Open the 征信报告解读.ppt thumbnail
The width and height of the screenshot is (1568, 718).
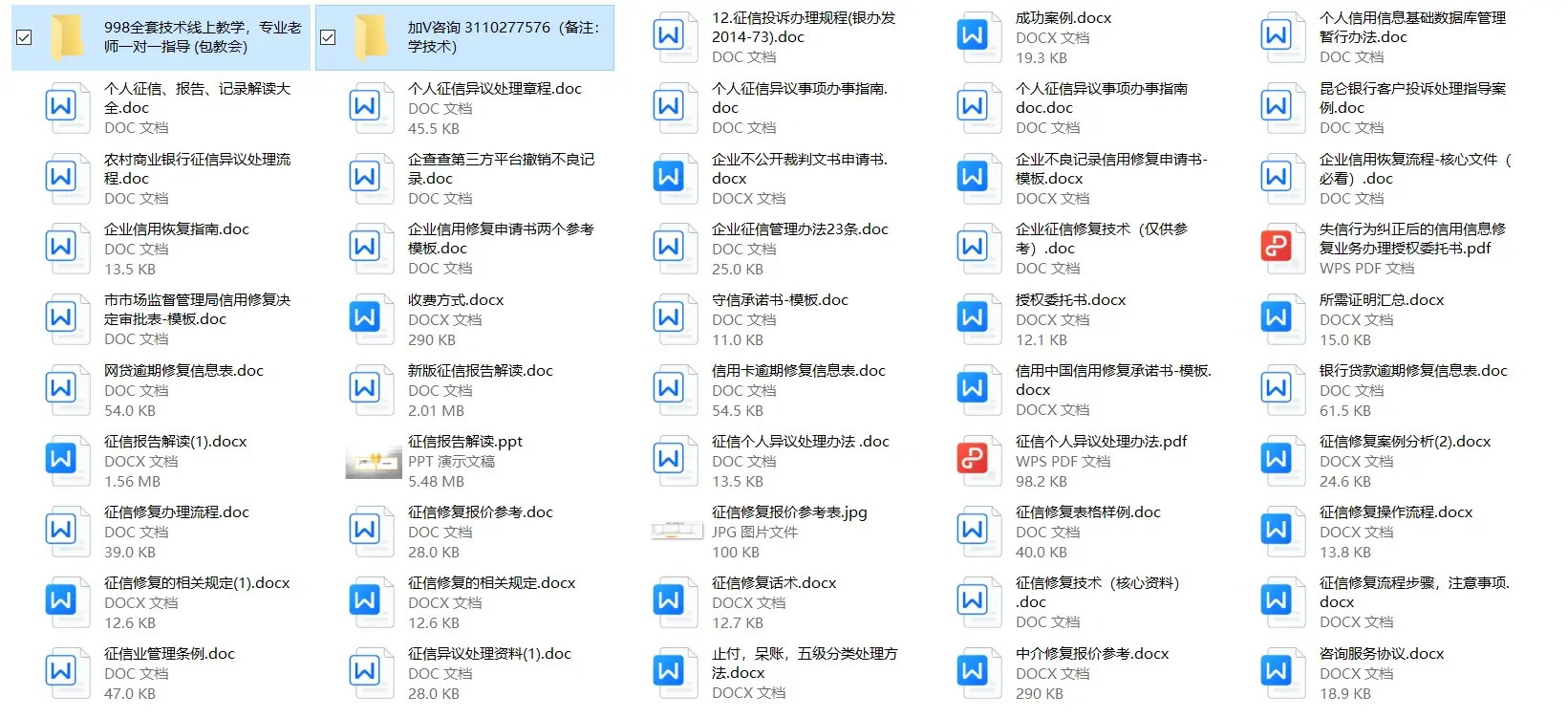[373, 462]
